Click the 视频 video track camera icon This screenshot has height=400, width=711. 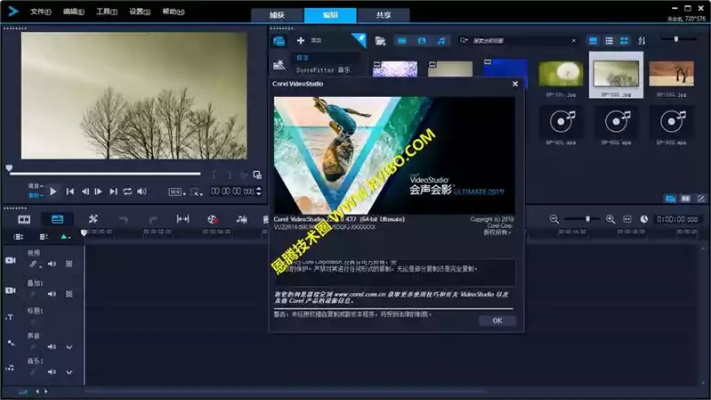(10, 260)
